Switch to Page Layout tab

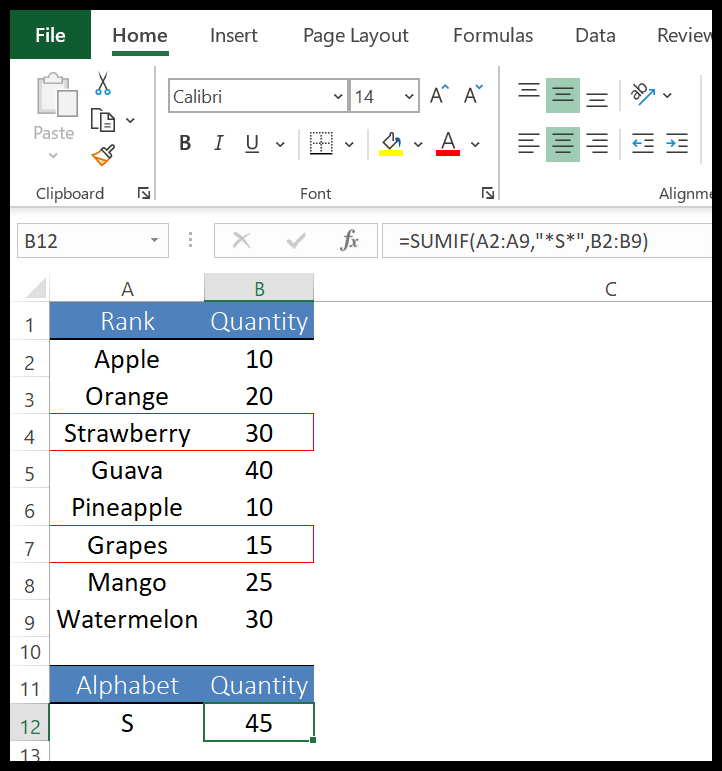coord(356,35)
